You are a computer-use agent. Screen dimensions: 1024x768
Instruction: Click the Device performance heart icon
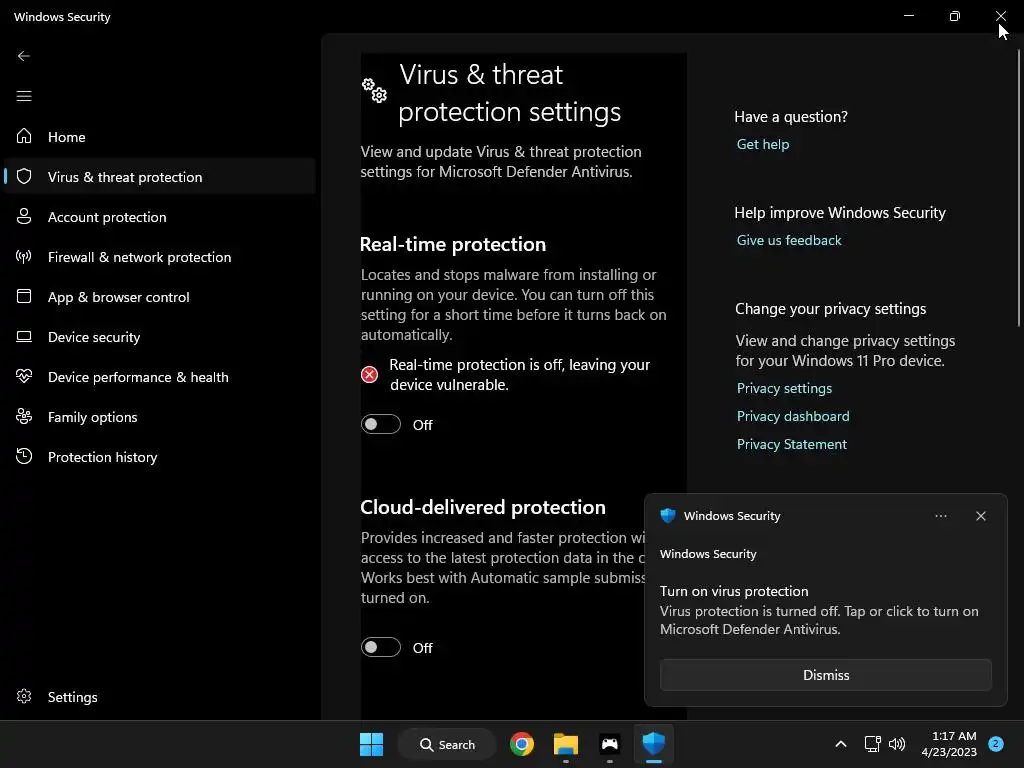[24, 376]
